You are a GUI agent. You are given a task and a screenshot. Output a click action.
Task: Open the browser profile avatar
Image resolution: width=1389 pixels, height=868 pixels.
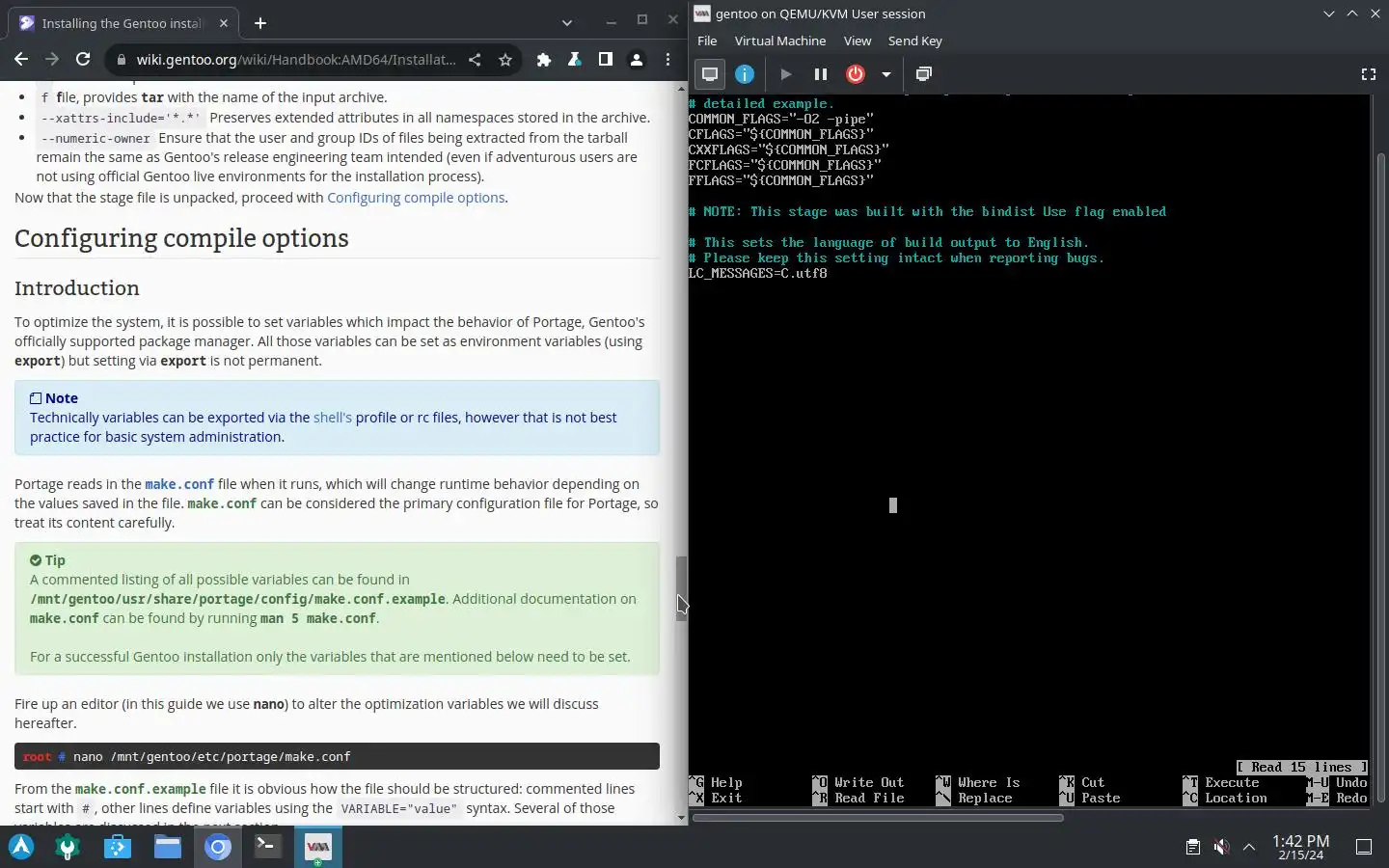[637, 59]
